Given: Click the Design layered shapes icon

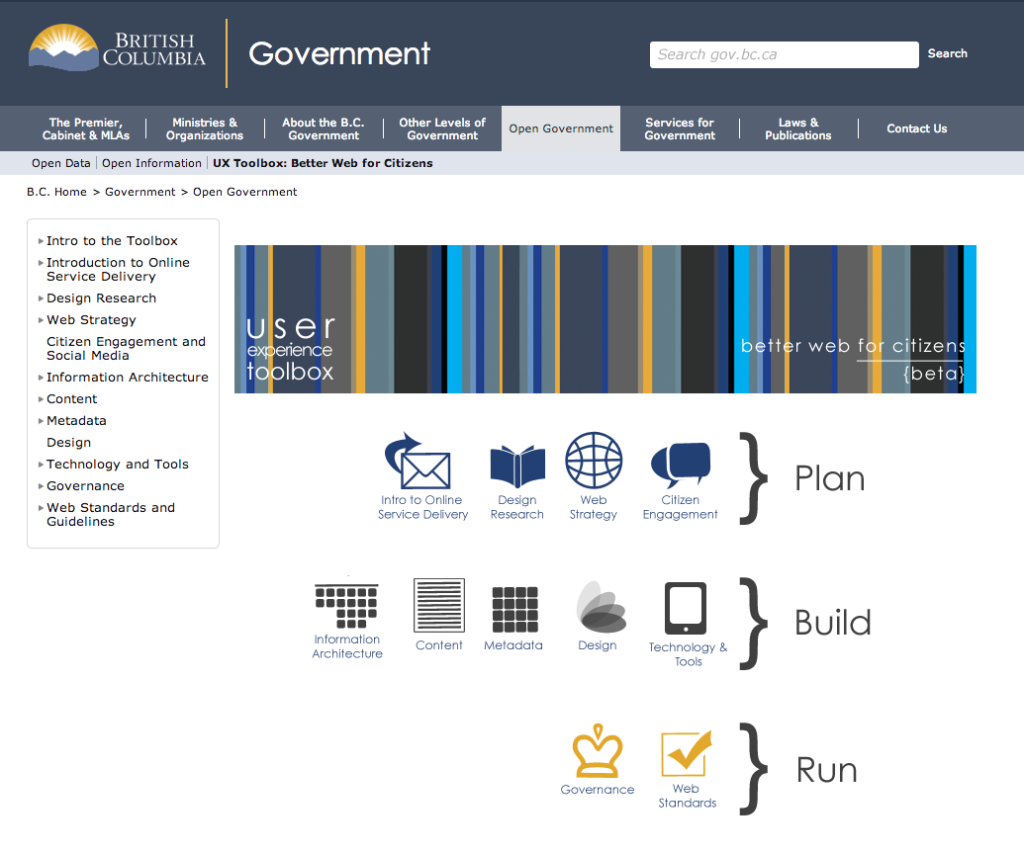Looking at the screenshot, I should click(599, 607).
